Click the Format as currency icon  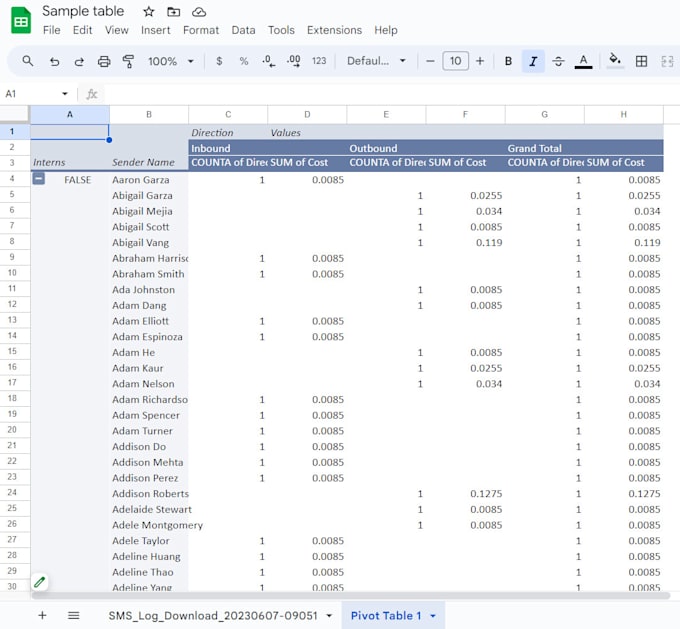(219, 61)
